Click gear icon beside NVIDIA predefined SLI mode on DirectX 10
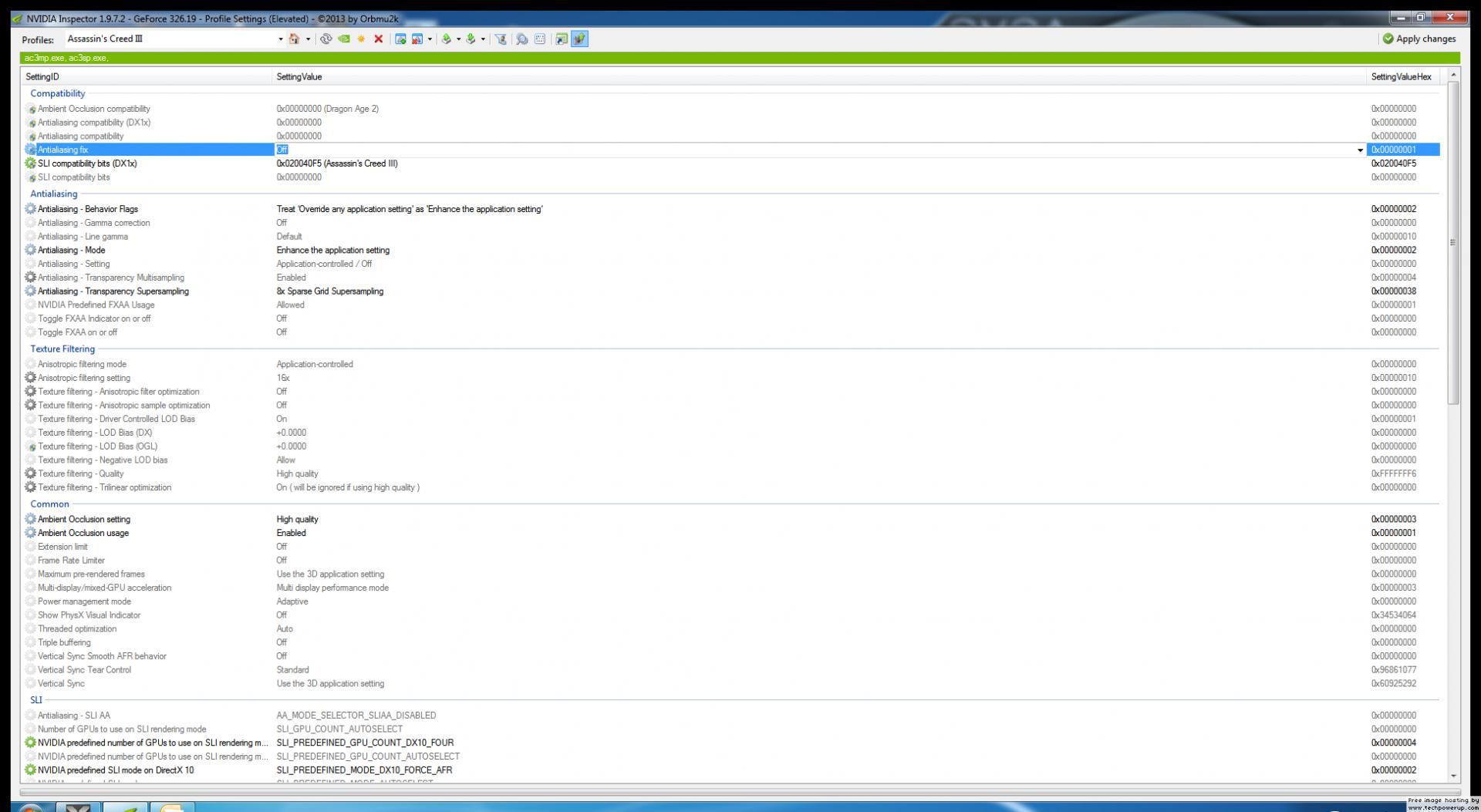The height and width of the screenshot is (812, 1481). [x=30, y=770]
